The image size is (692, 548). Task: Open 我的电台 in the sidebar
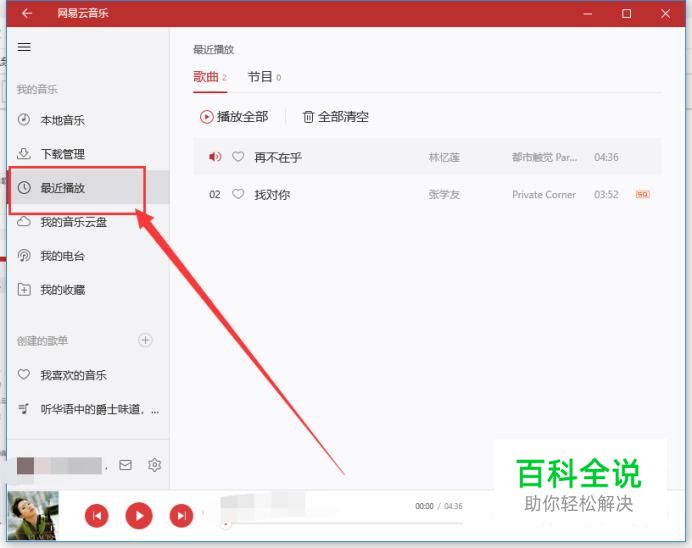88,256
